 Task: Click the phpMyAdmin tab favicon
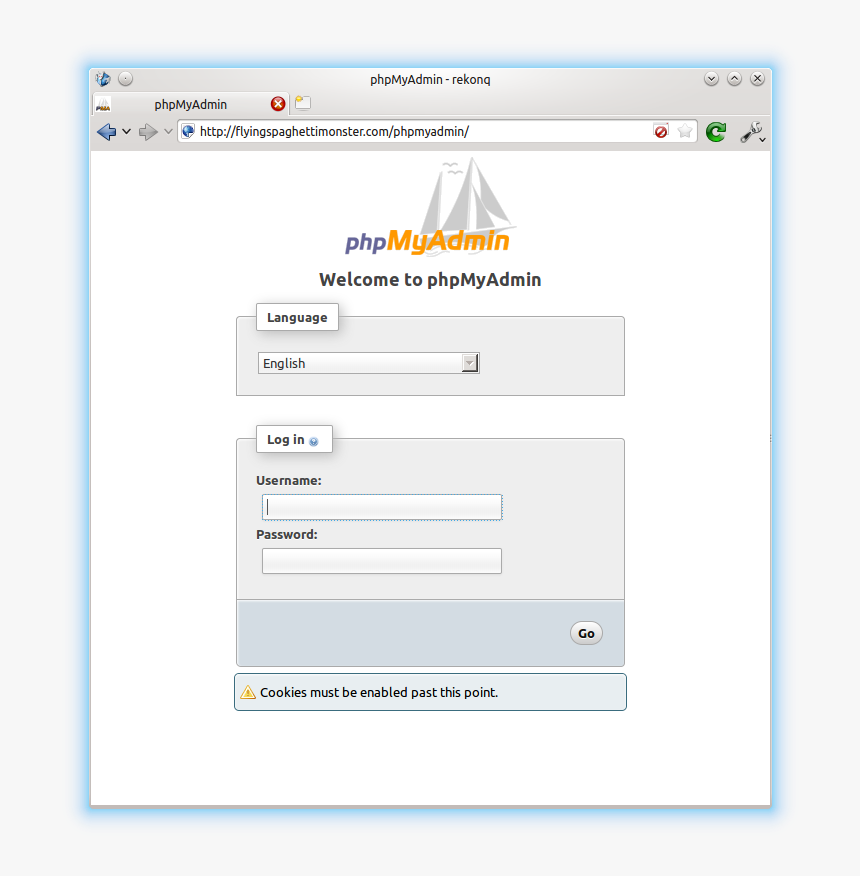103,104
